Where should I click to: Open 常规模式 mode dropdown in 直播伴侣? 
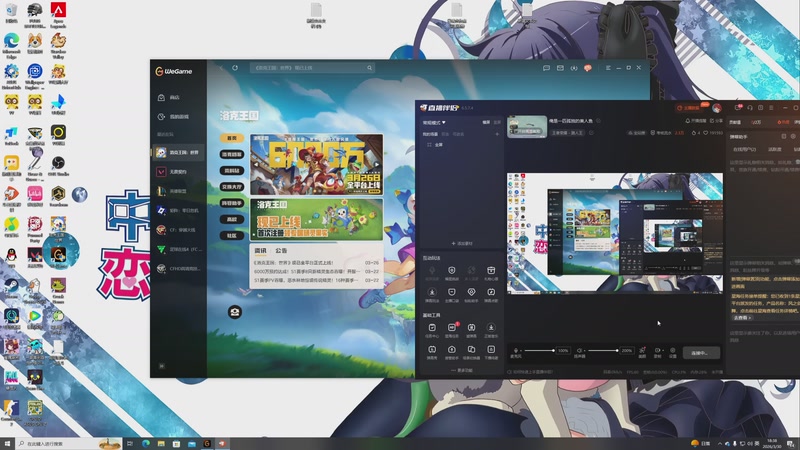434,122
